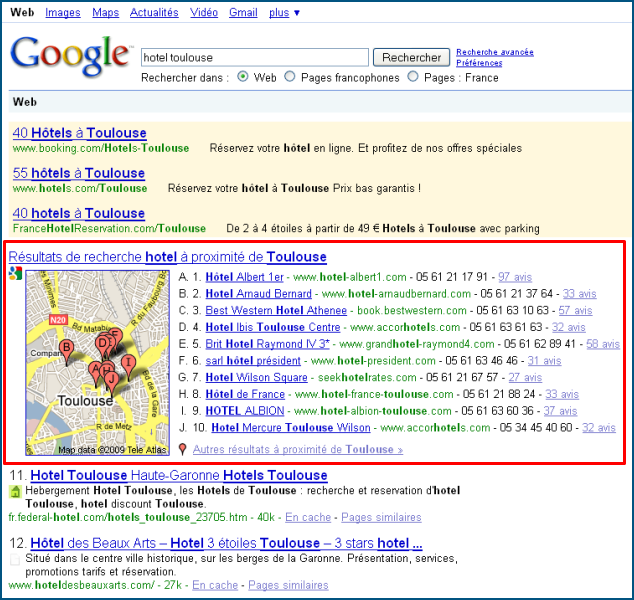
Task: Open the 37 avis reviews link
Action: 560,411
